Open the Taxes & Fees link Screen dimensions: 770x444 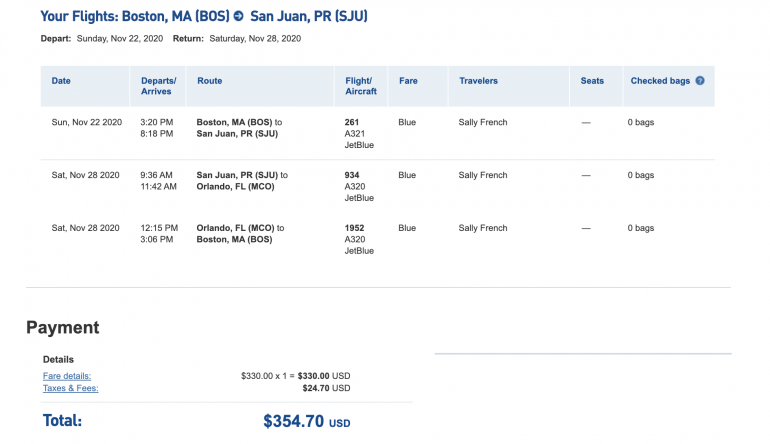coord(70,388)
